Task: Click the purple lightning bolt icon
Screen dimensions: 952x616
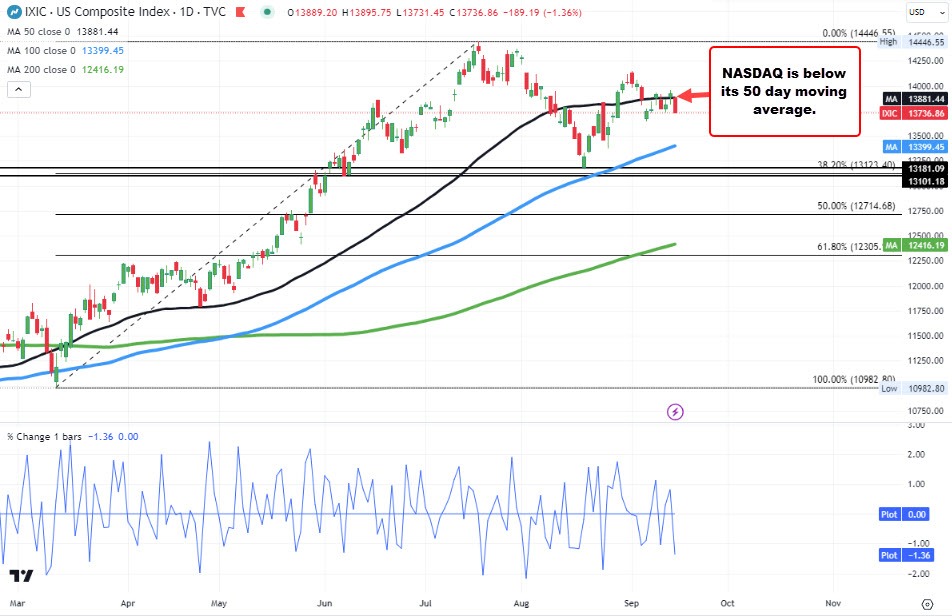Action: (x=675, y=412)
